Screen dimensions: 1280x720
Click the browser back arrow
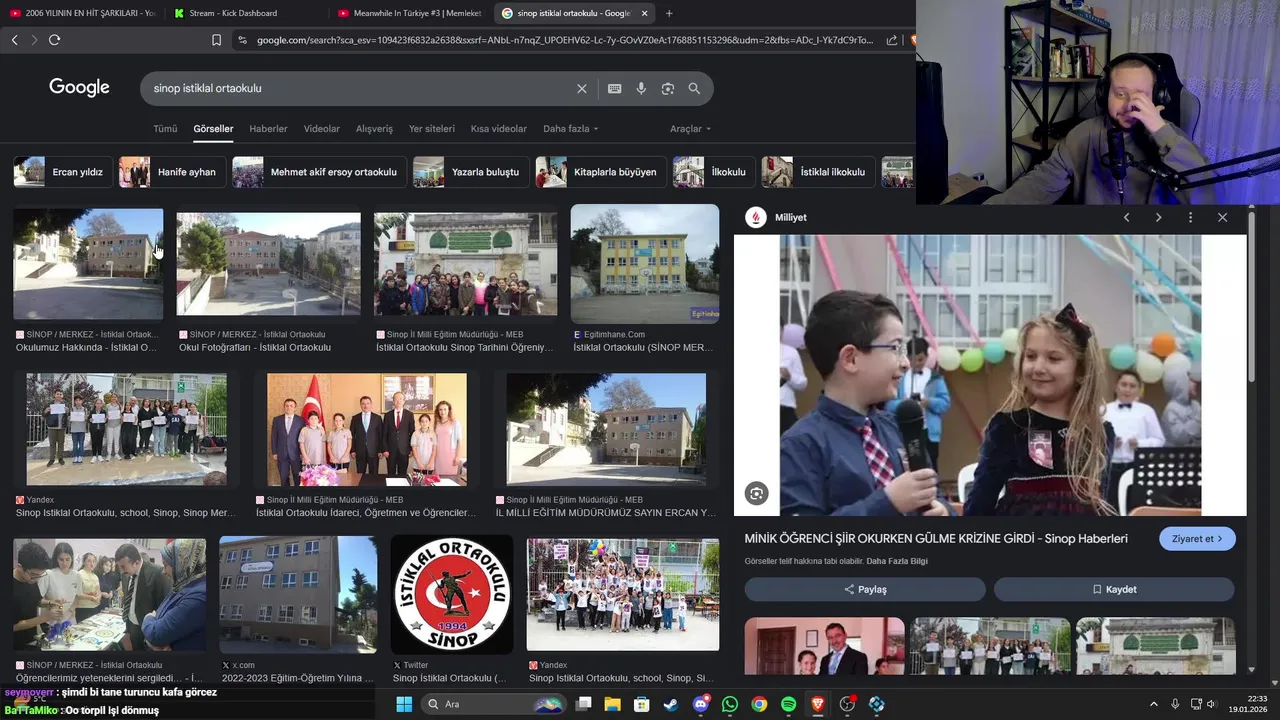(14, 40)
